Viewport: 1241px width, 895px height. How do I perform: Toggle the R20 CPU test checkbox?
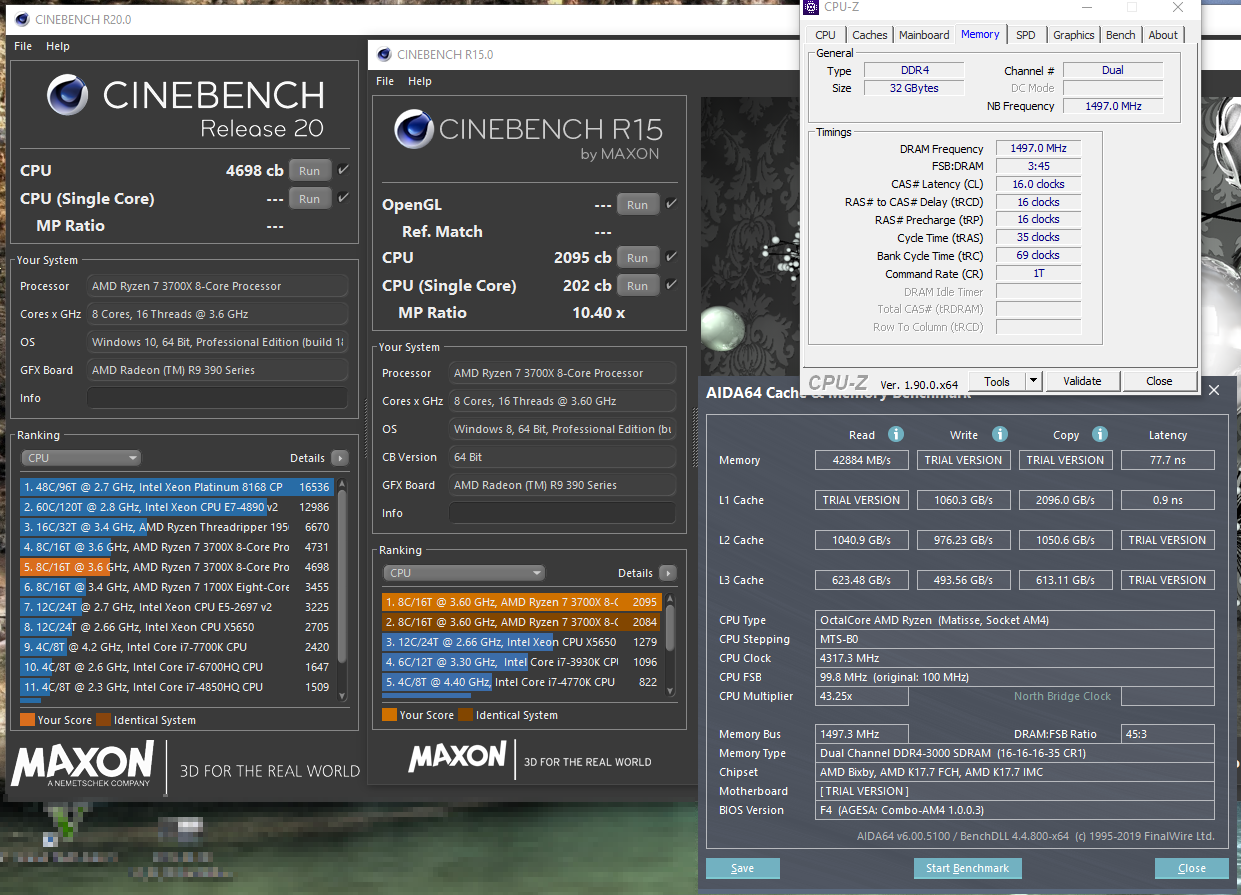(x=343, y=170)
